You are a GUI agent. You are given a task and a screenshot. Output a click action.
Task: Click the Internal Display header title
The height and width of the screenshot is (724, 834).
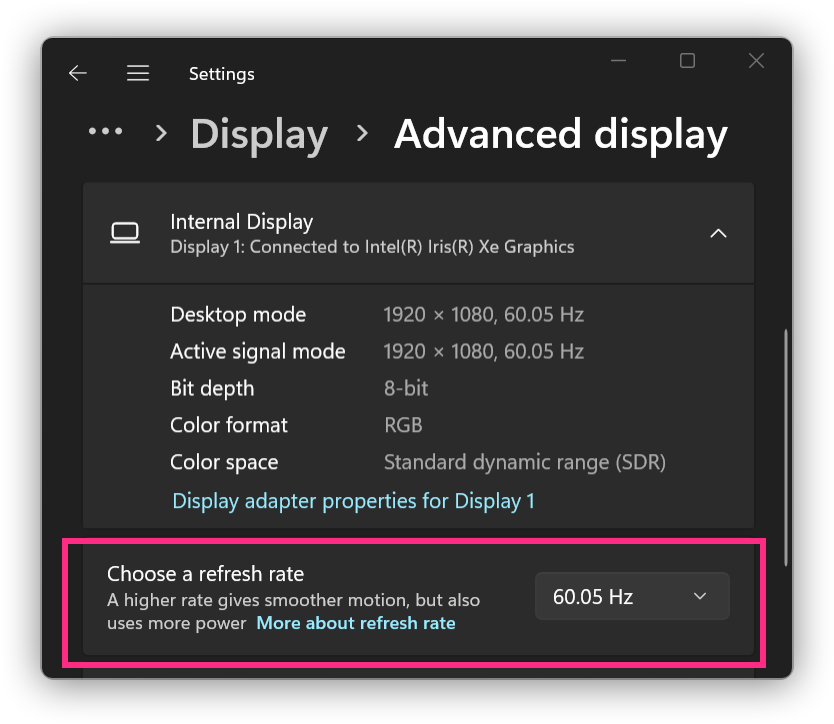click(x=241, y=222)
